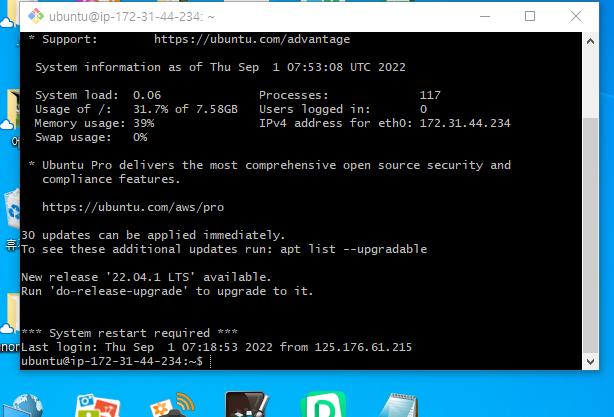Click the terminal scrollbar down arrow
The width and height of the screenshot is (614, 417).
[x=590, y=362]
